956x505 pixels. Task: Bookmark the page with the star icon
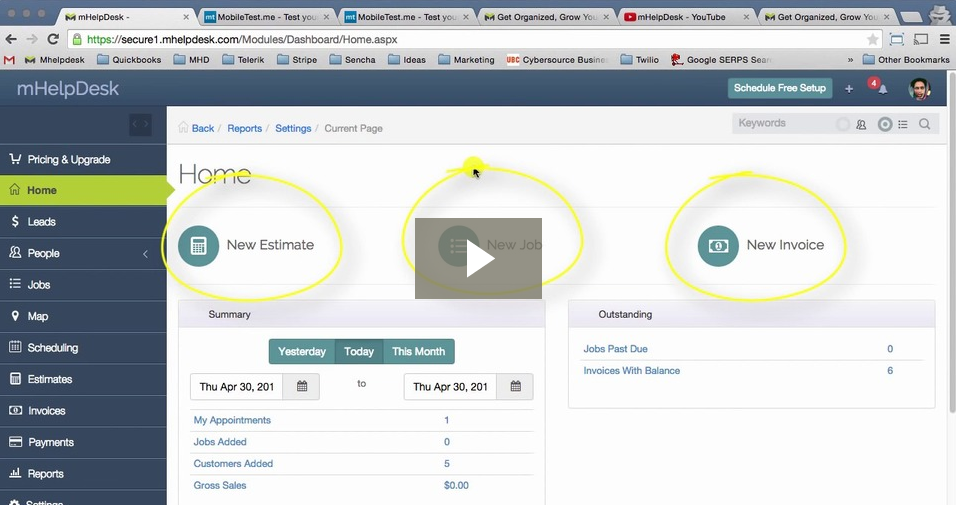tap(872, 40)
